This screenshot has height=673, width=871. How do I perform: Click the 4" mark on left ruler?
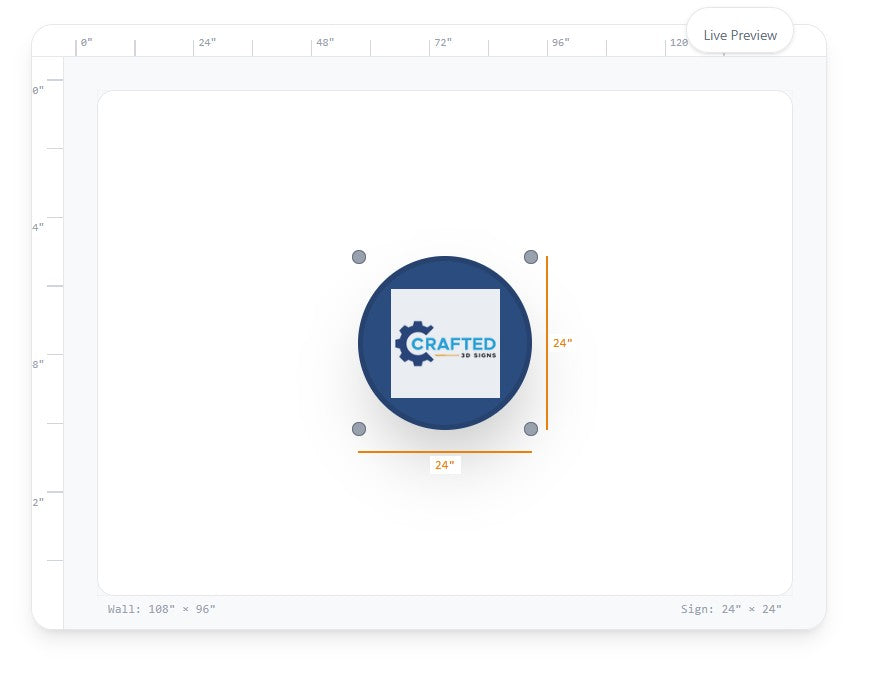(38, 227)
